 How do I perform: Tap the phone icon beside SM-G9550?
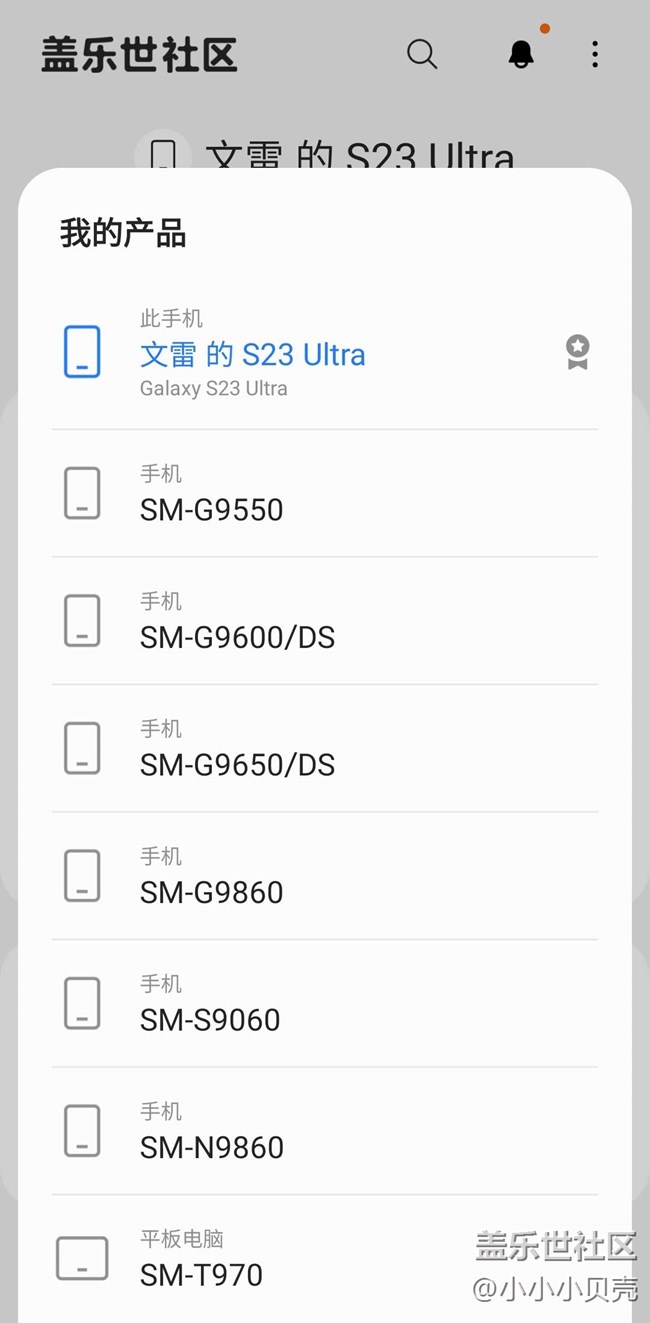[82, 493]
